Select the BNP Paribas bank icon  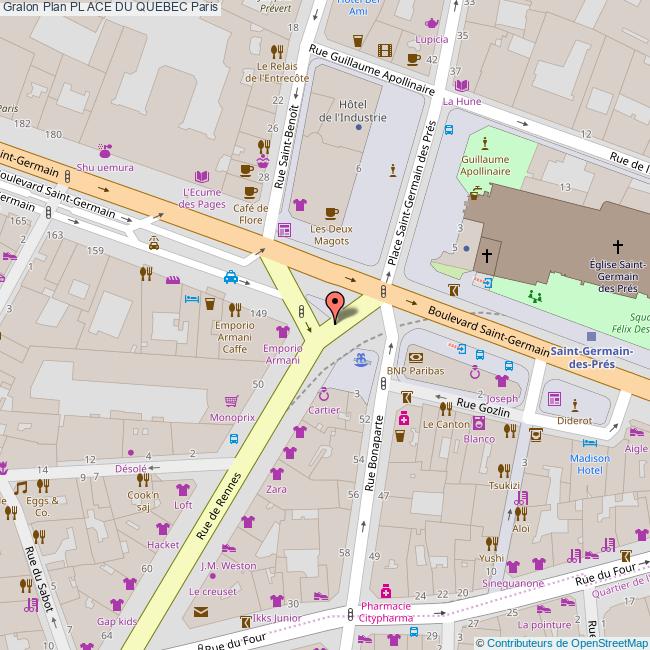(415, 356)
